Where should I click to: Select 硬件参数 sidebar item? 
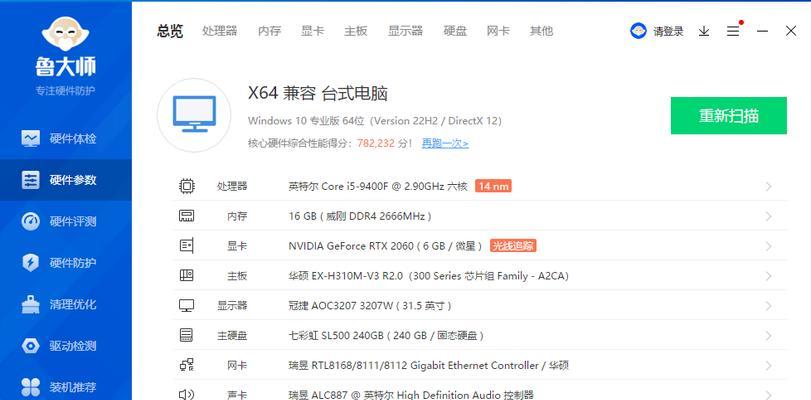[x=66, y=180]
